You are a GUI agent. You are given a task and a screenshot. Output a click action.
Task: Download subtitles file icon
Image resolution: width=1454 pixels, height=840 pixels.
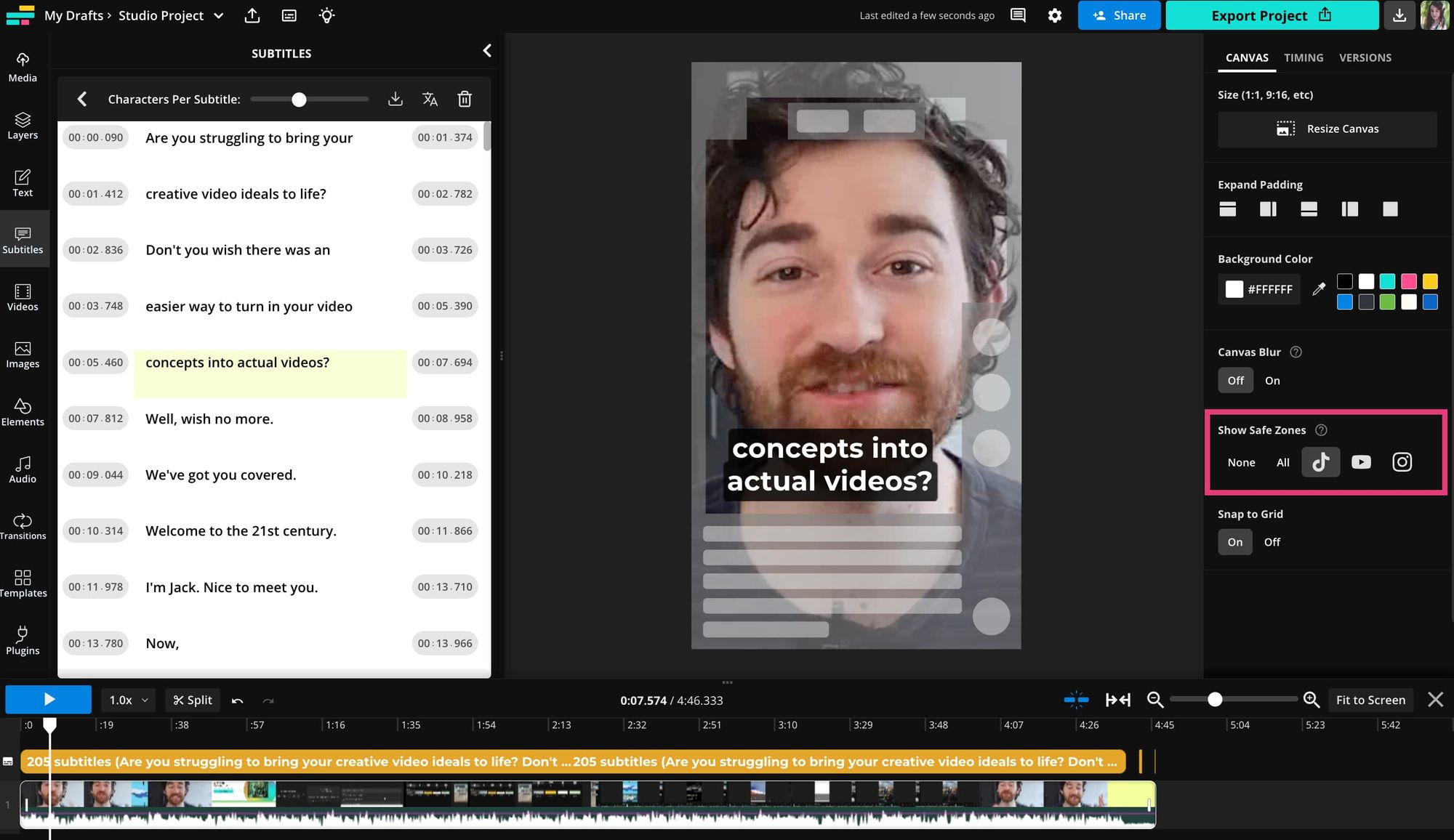coord(395,99)
